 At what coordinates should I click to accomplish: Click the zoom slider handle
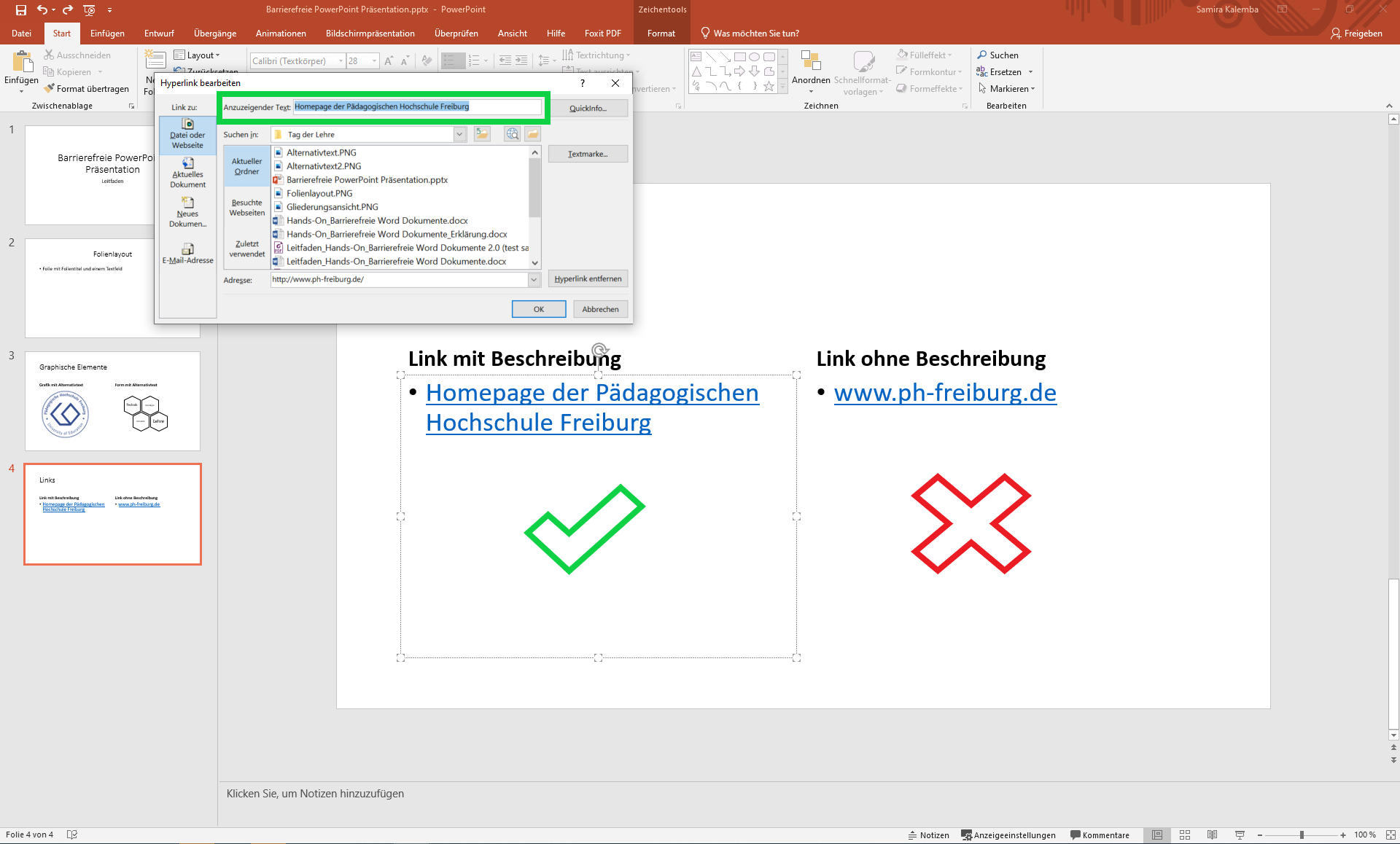1302,835
